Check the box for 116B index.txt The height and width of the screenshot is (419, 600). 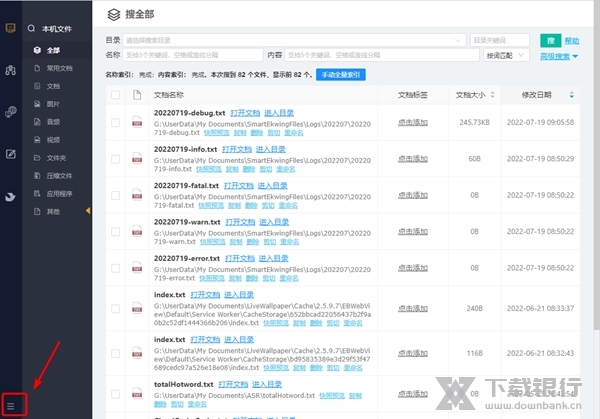115,353
